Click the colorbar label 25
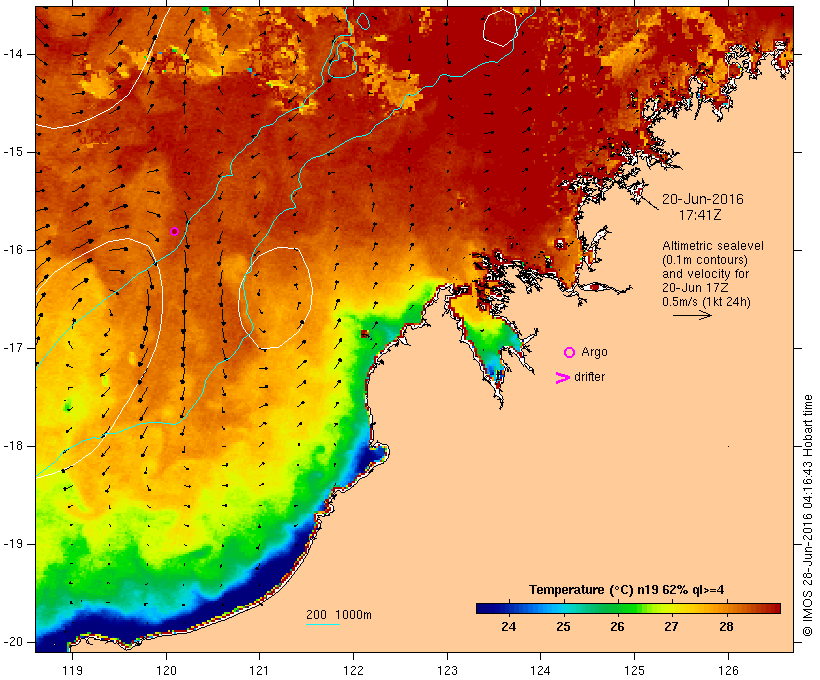 tap(563, 626)
